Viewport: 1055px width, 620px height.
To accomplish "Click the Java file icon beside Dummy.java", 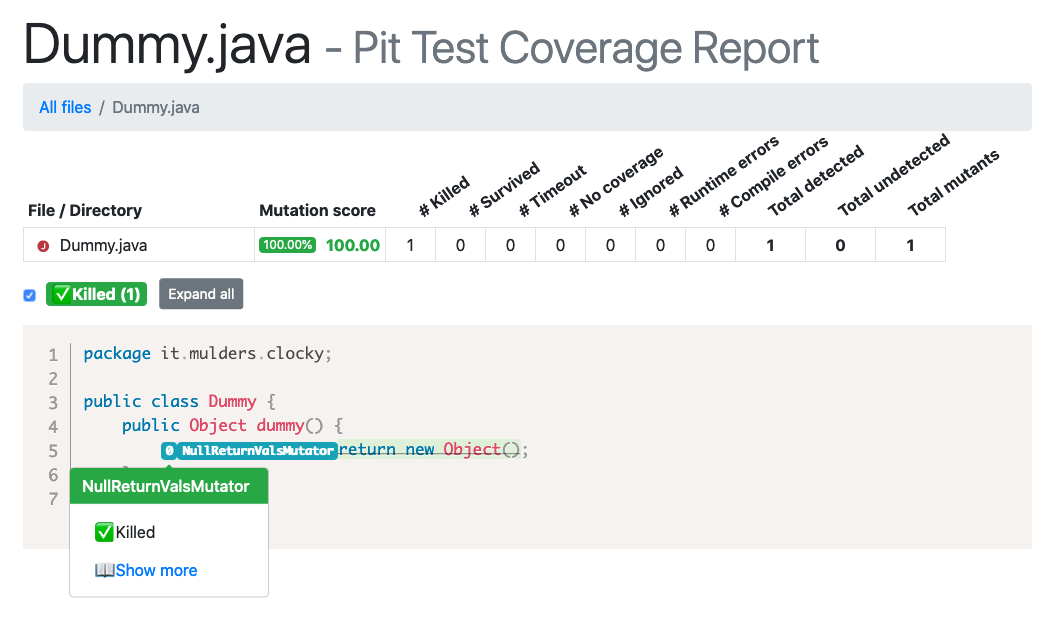I will click(x=43, y=246).
